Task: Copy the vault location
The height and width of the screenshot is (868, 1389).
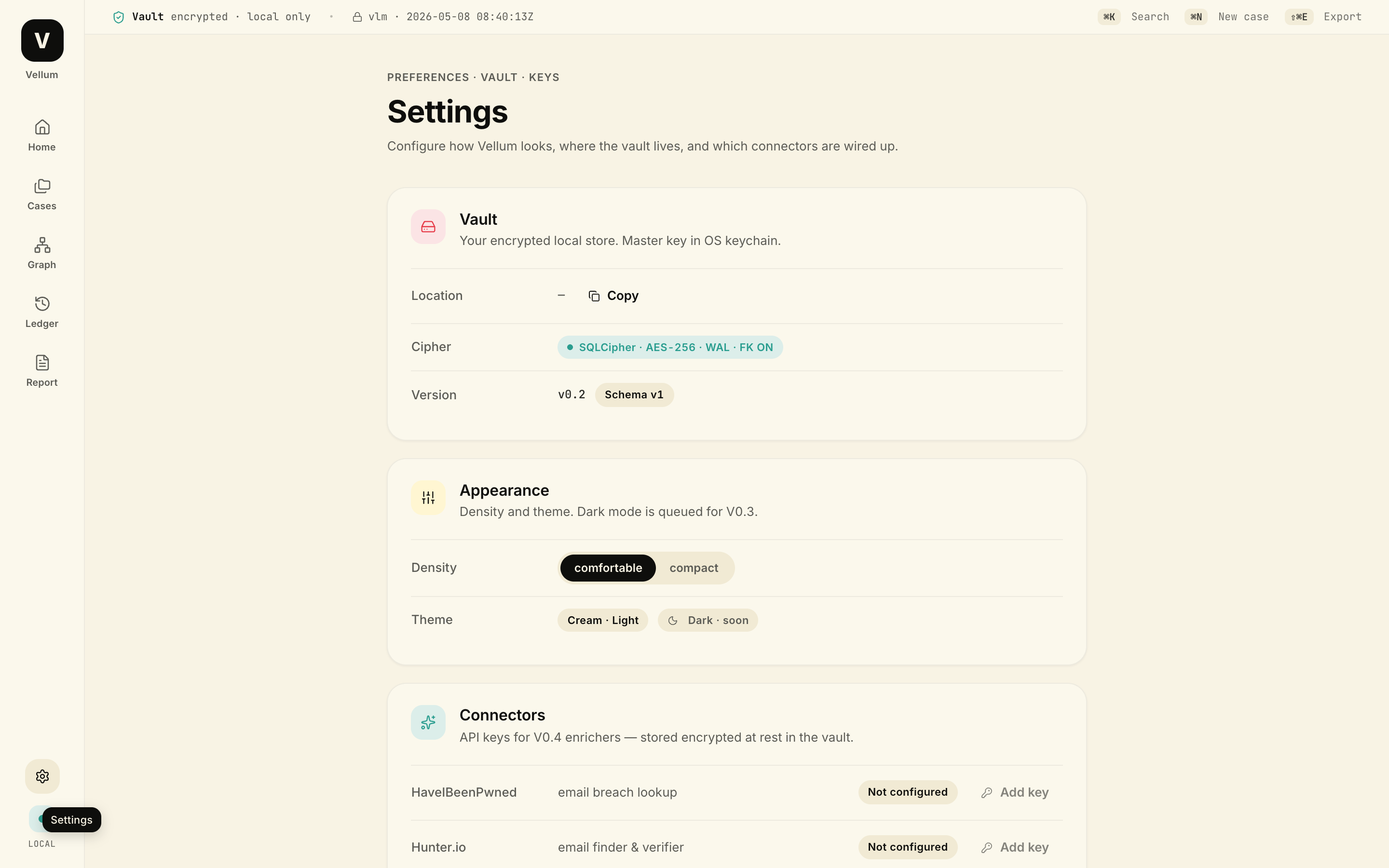Action: 613,296
